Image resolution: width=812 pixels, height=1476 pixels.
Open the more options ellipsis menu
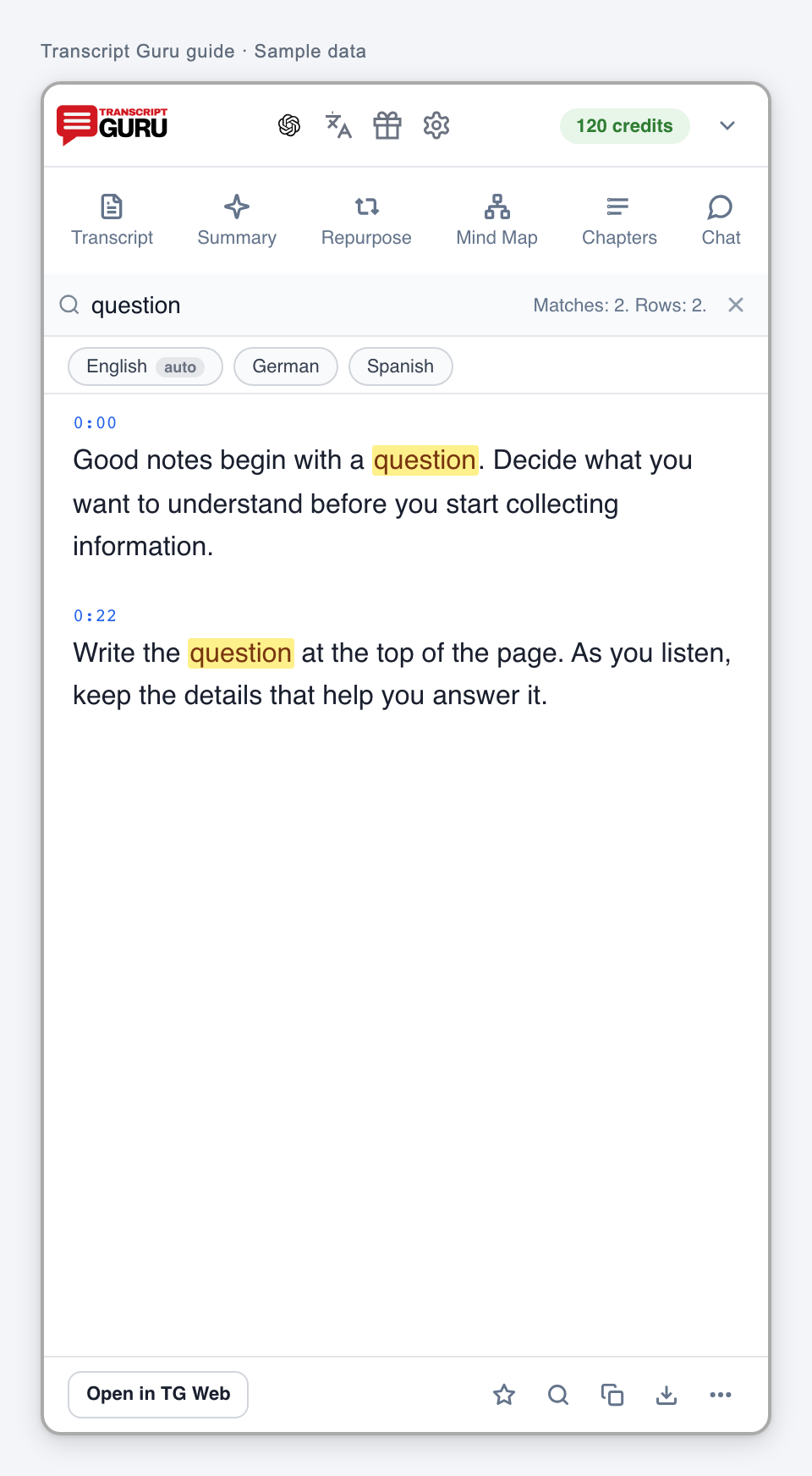721,1395
